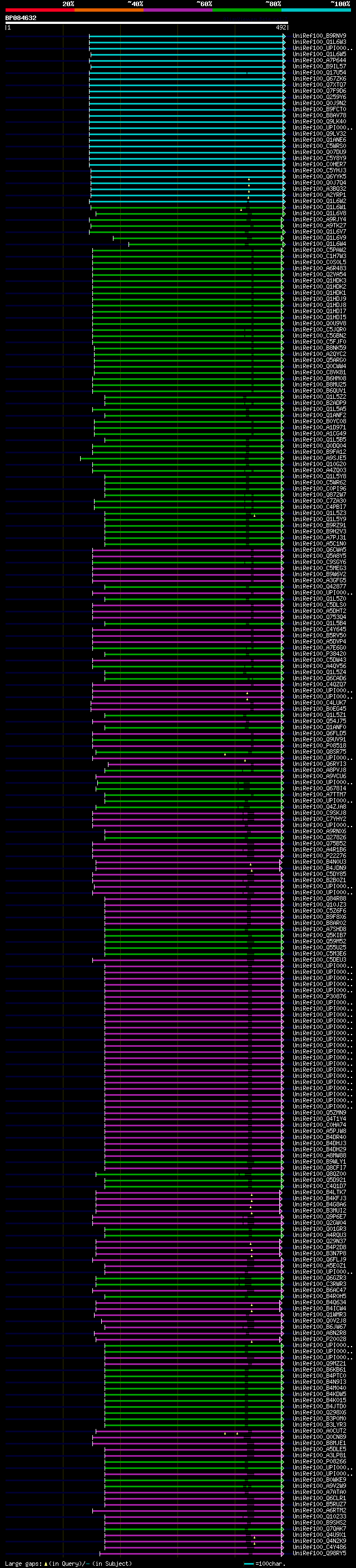Select hit label UniRef100_Q9LV32
356x1568 pixels.
[319, 134]
